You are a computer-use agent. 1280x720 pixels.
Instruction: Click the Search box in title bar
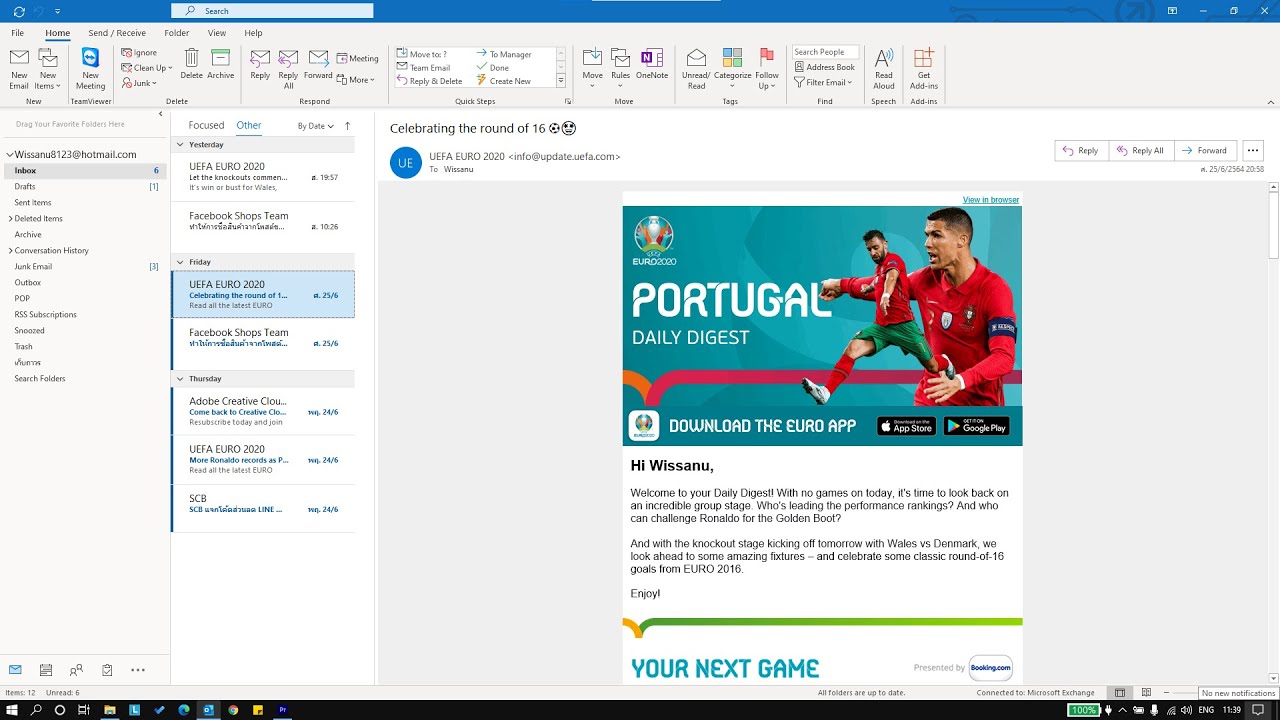(x=272, y=11)
